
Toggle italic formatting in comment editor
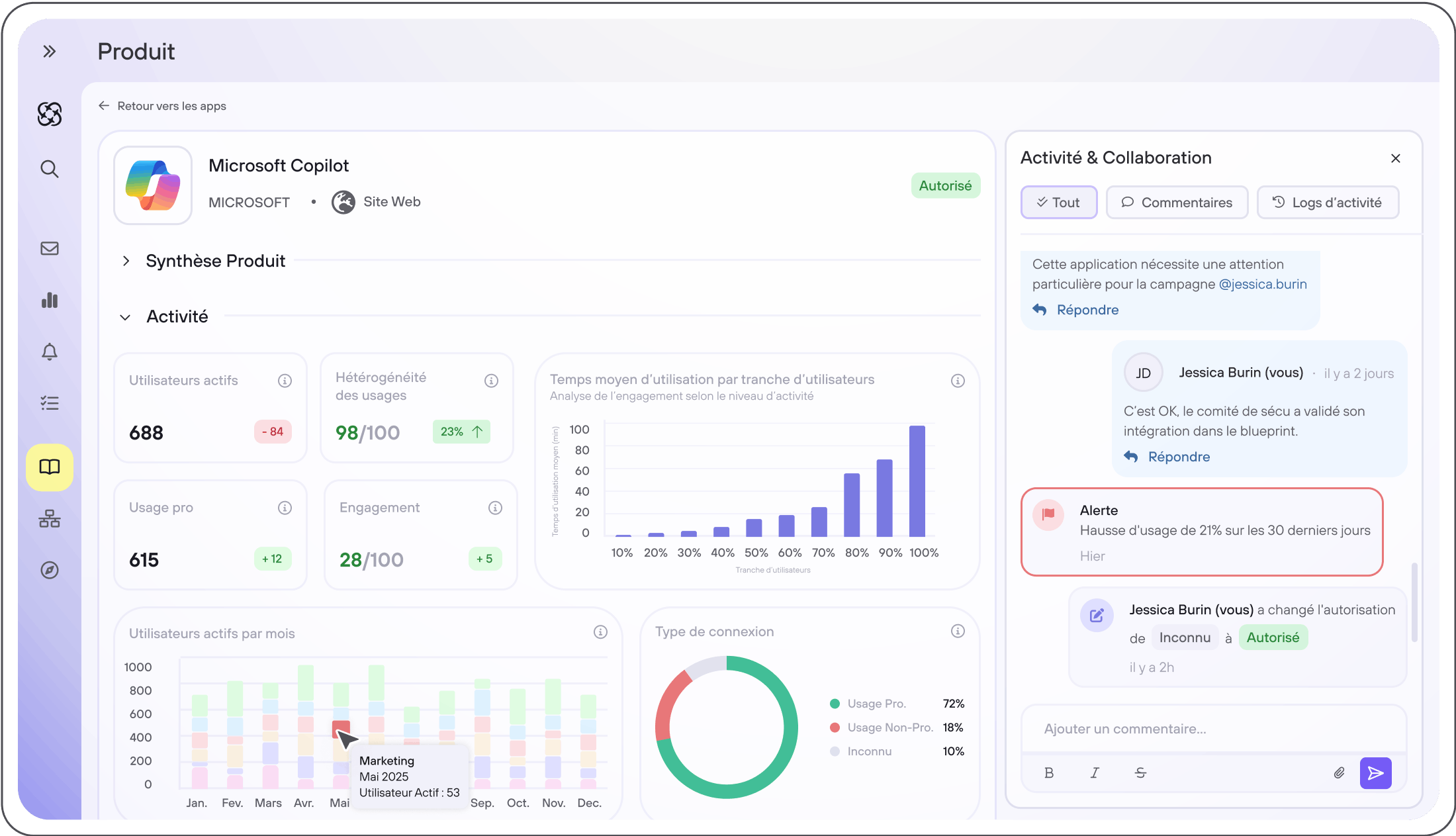tap(1095, 772)
